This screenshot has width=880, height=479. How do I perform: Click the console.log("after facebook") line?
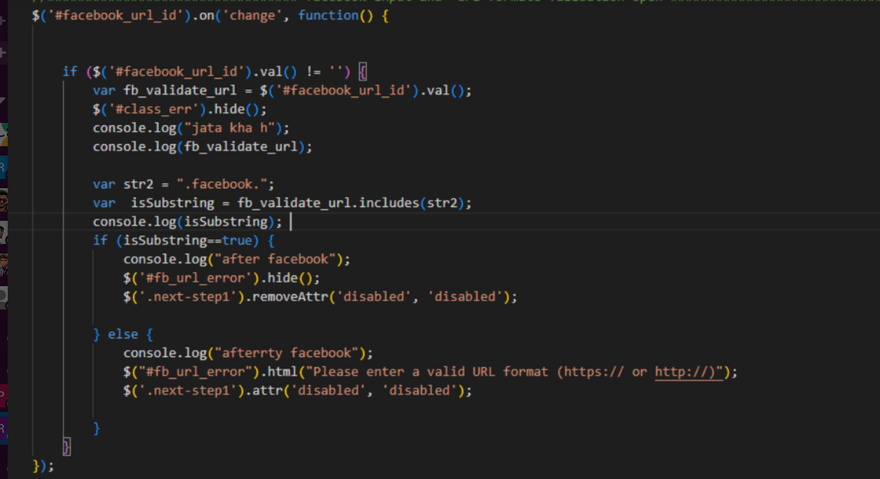point(236,259)
